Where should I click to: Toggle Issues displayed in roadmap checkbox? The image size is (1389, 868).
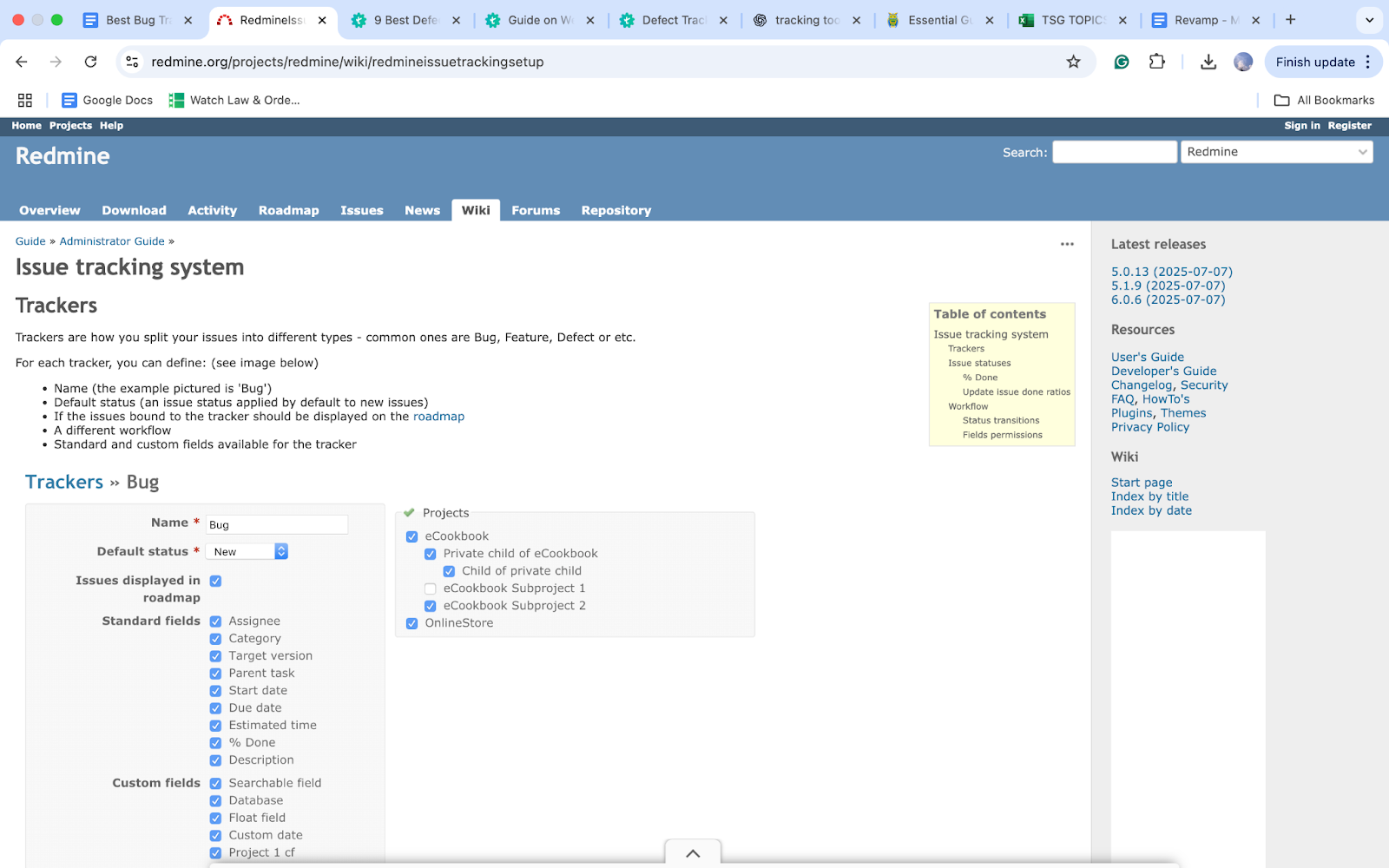[215, 581]
